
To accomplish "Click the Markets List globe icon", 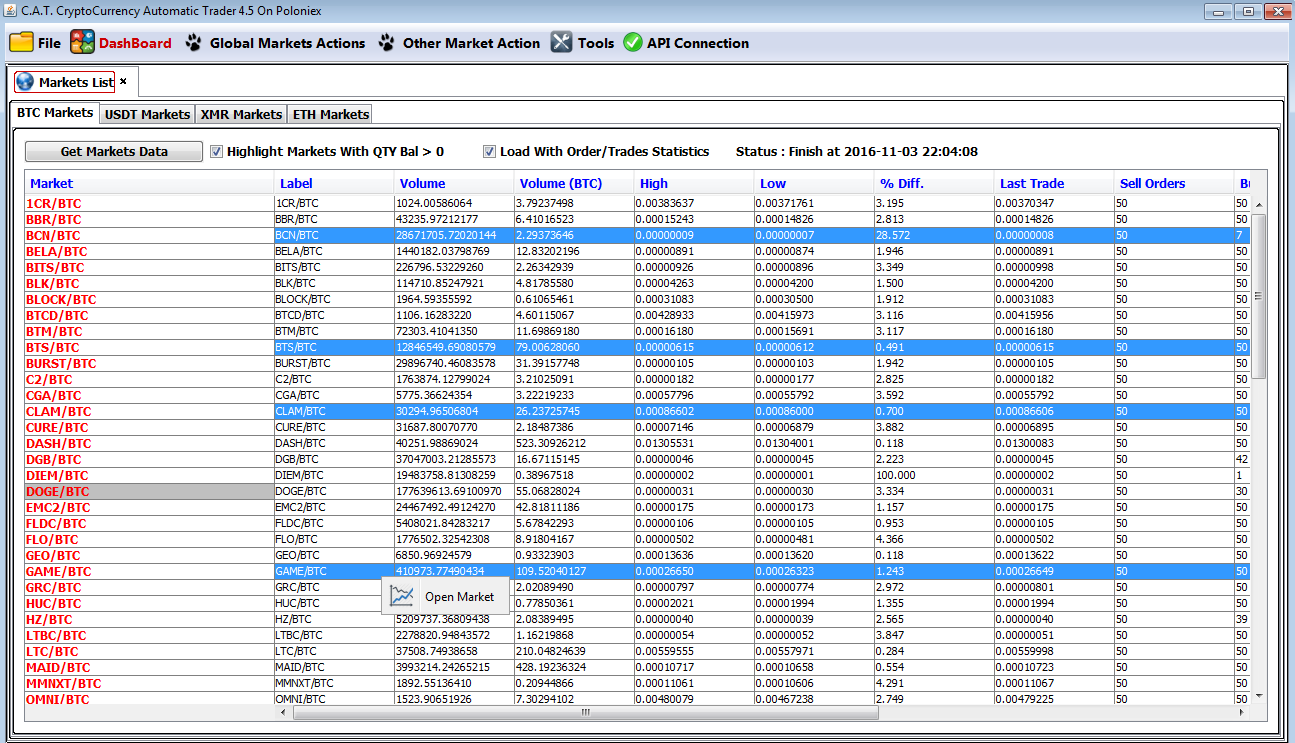I will pyautogui.click(x=25, y=82).
